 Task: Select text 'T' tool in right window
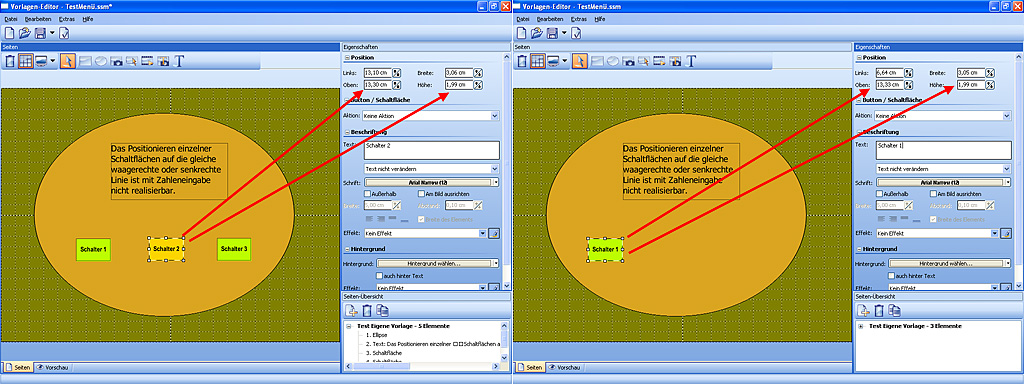click(x=691, y=61)
